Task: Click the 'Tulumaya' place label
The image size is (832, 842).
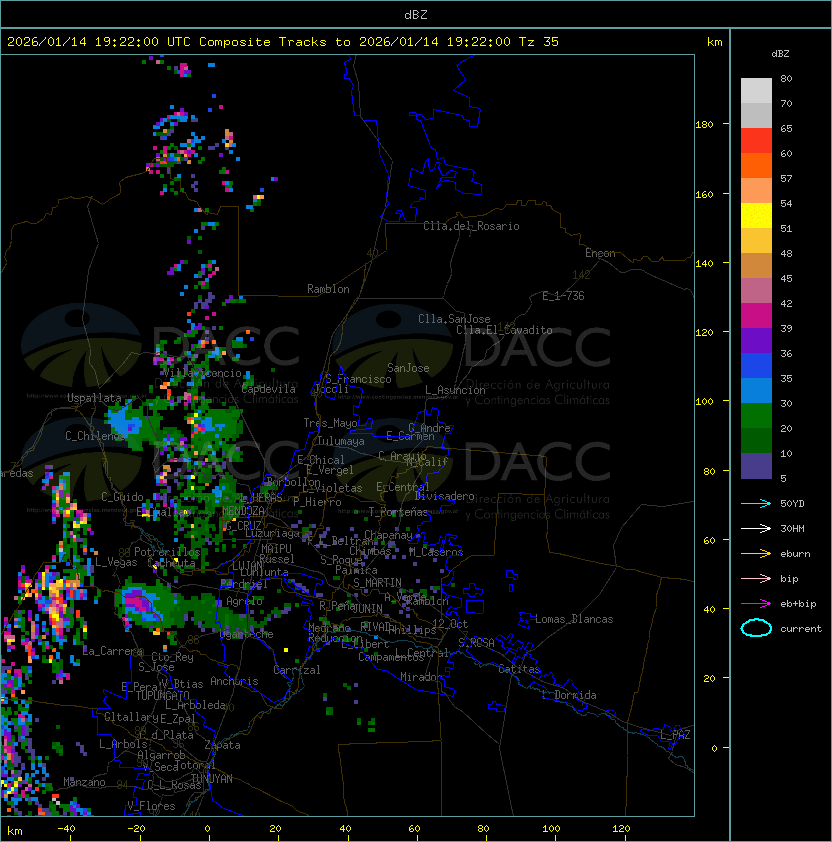Action: click(341, 441)
